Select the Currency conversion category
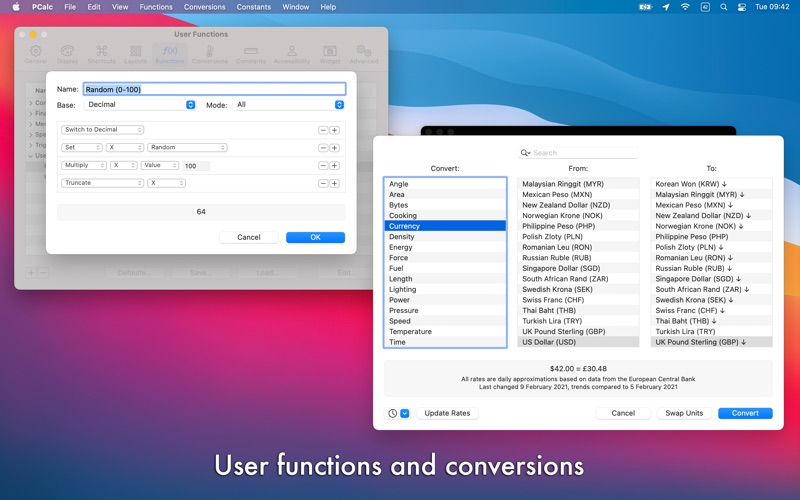 (x=445, y=226)
